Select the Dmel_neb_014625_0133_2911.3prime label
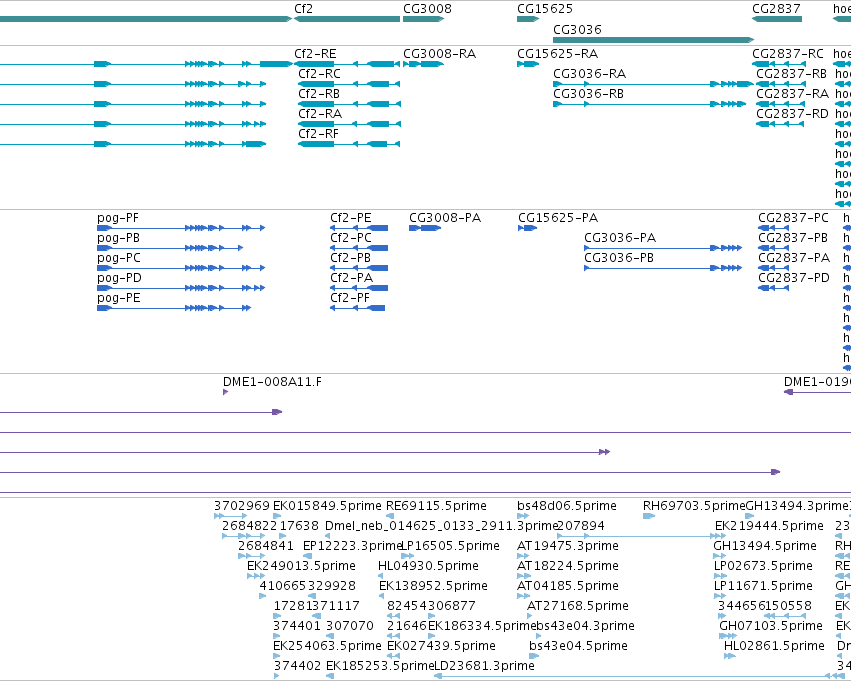 (x=442, y=526)
